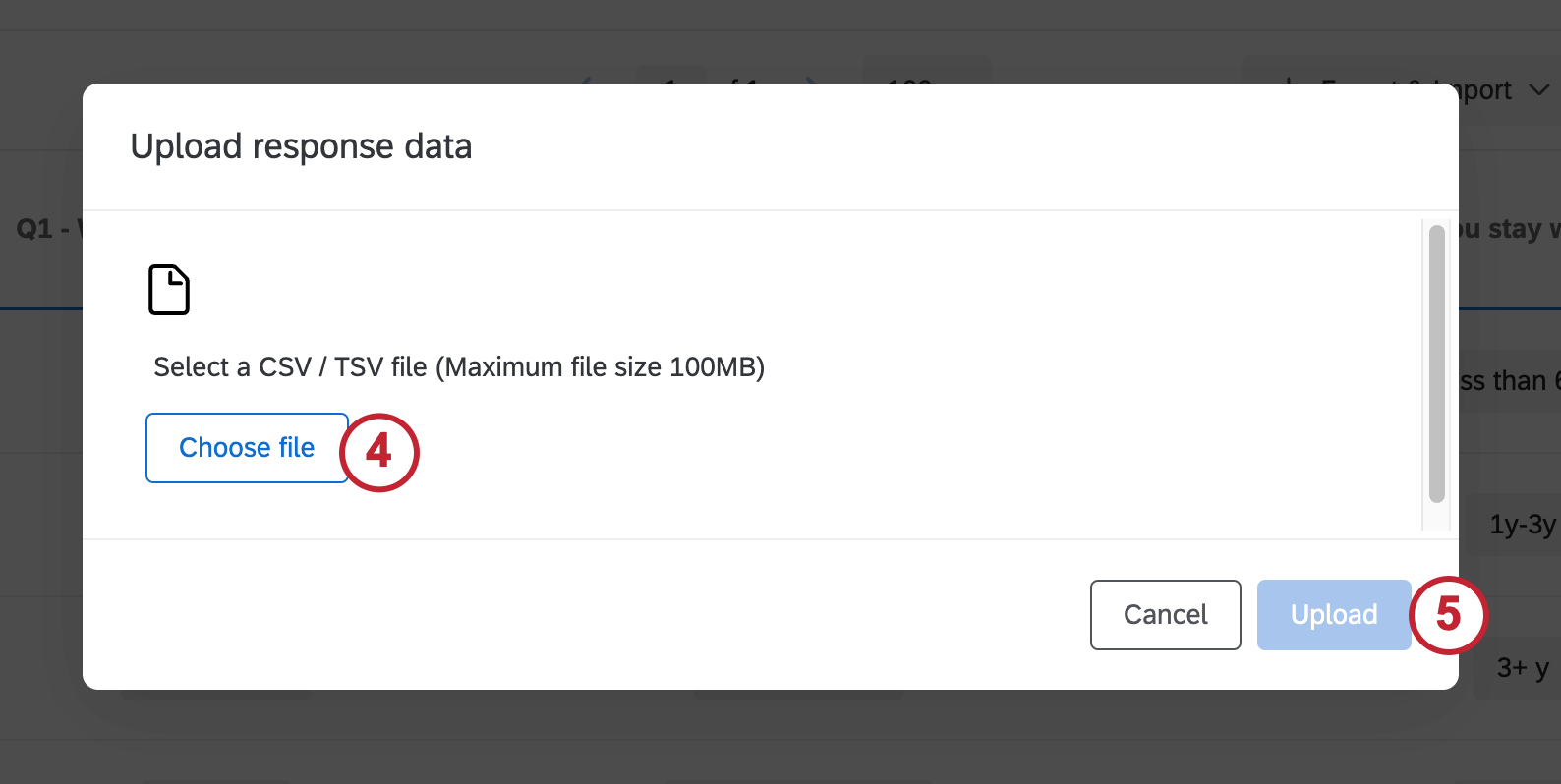Click the red step 5 badge
Screen dimensions: 1561x784
pyautogui.click(x=1448, y=616)
